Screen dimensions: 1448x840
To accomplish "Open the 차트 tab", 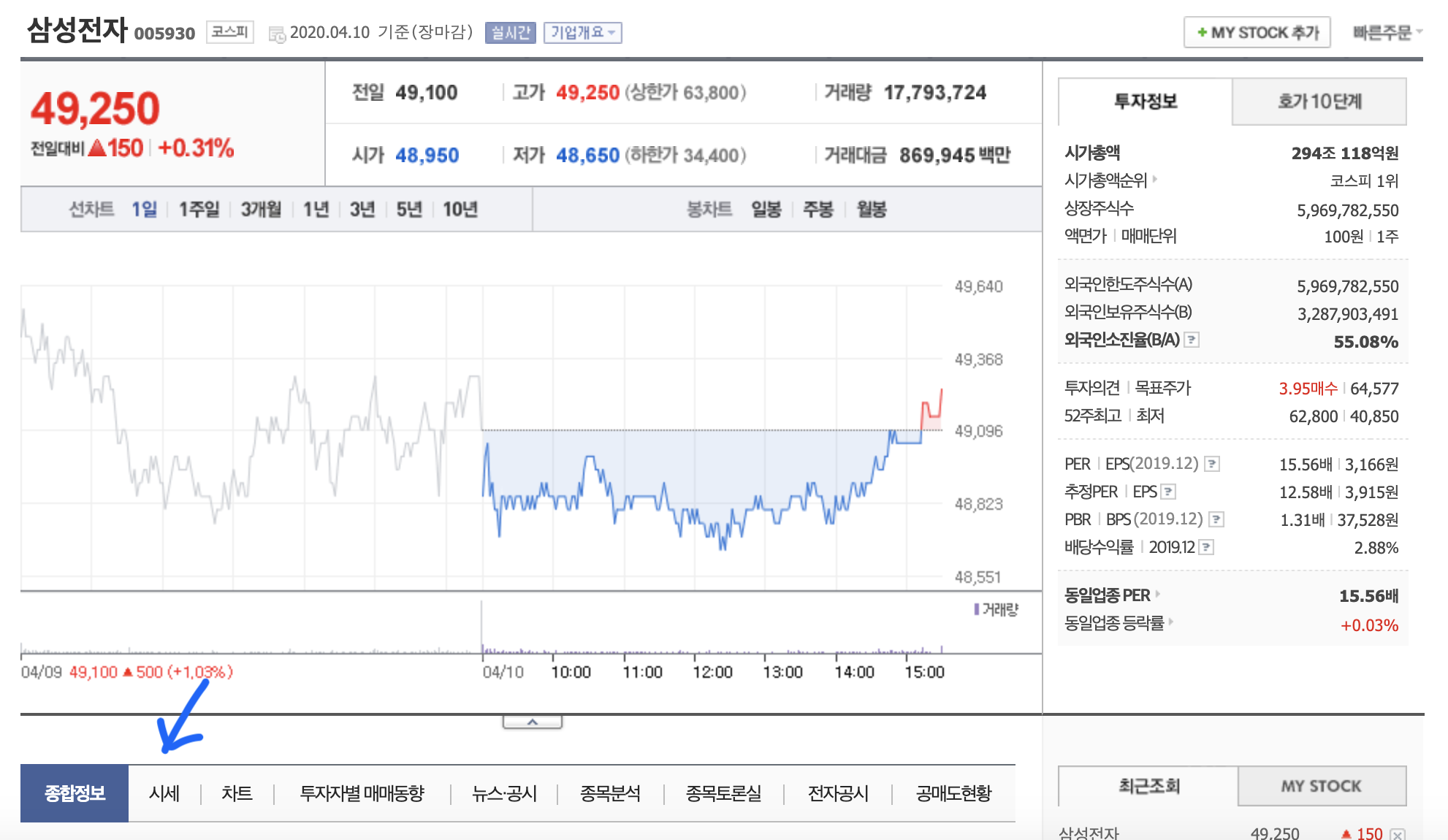I will tap(237, 793).
